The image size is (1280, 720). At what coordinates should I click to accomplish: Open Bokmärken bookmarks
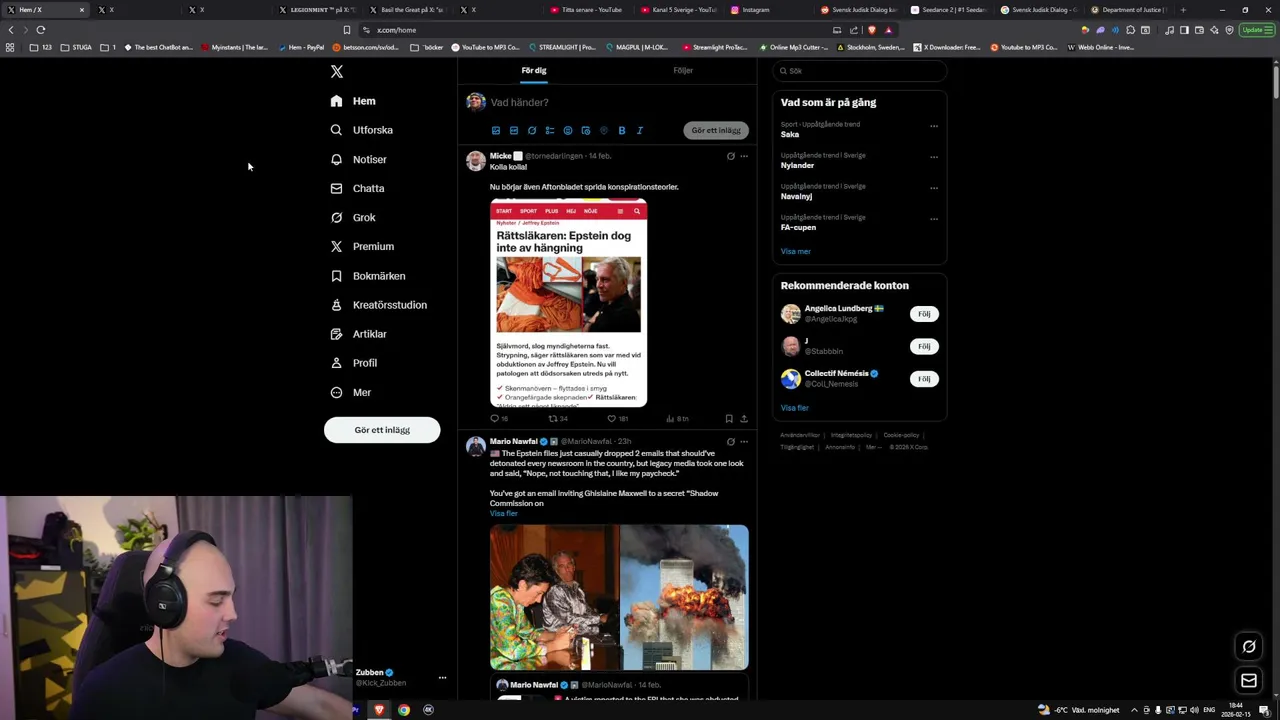[x=367, y=276]
